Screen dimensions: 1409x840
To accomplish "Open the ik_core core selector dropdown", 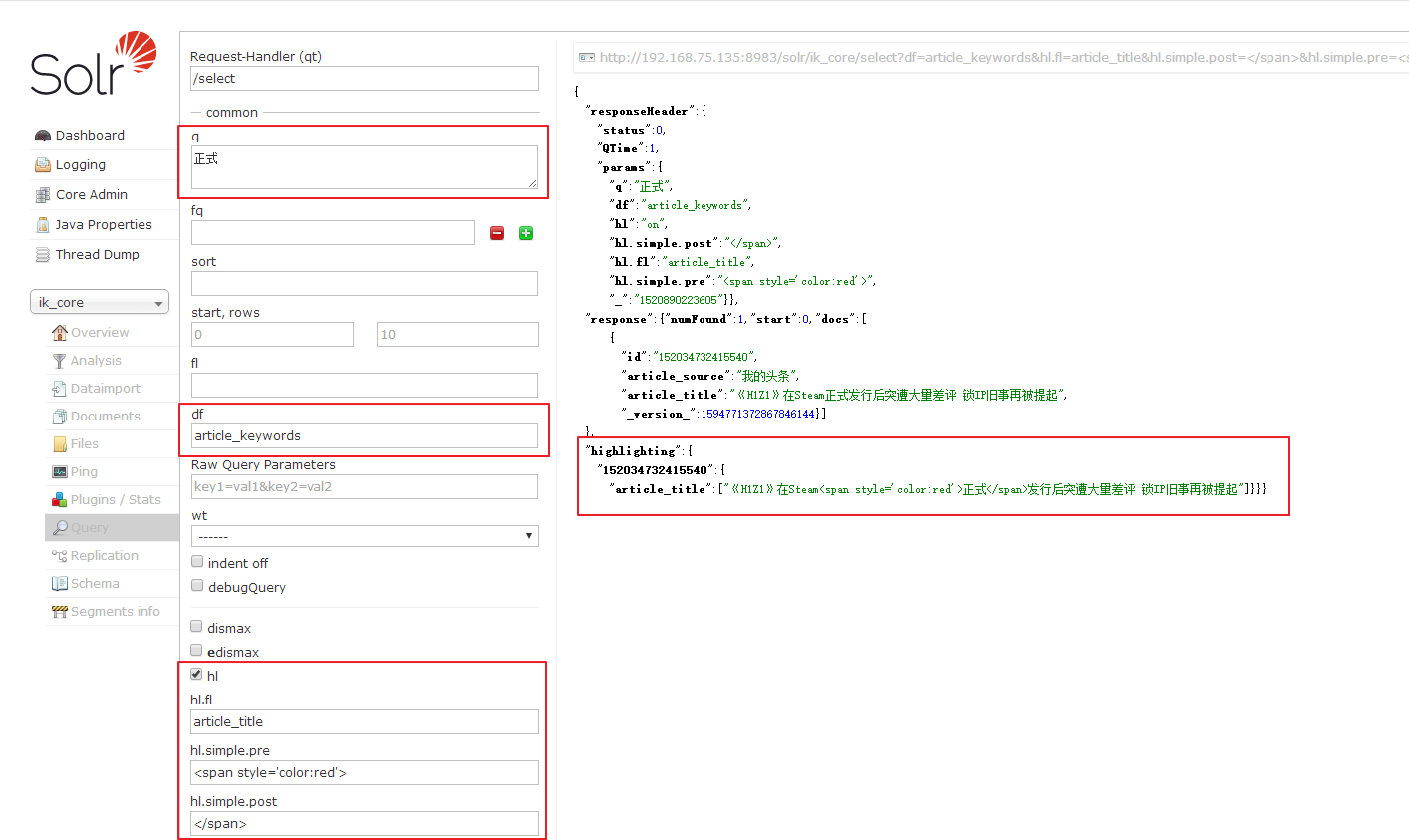I will [100, 302].
